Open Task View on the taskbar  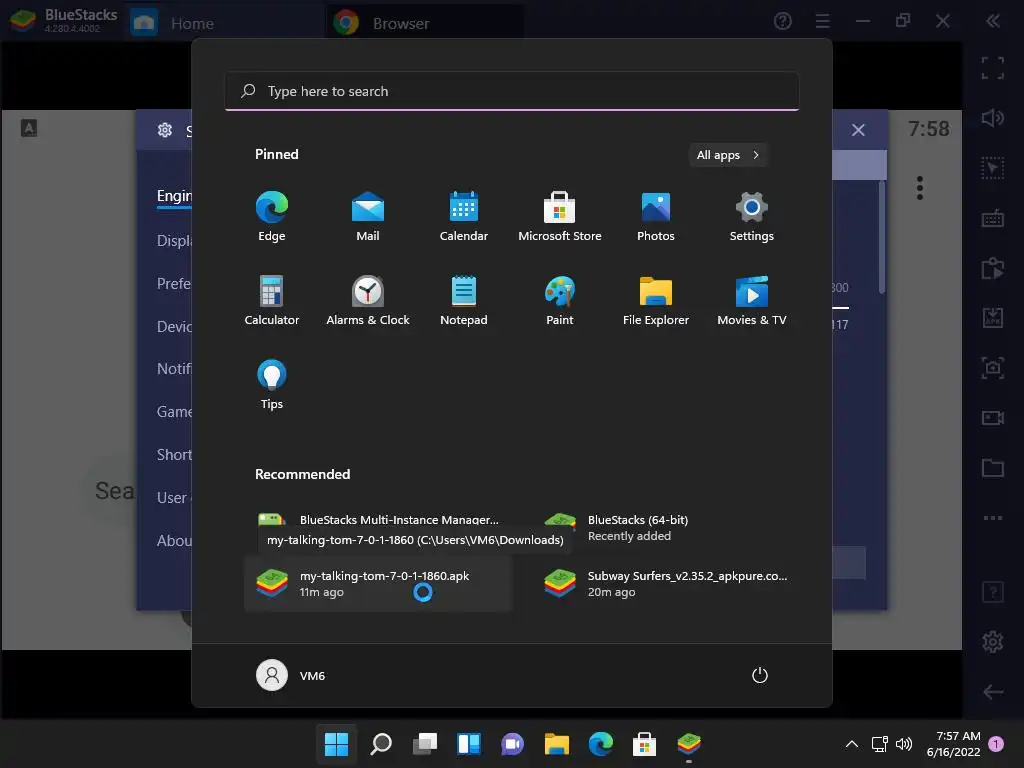pyautogui.click(x=425, y=744)
